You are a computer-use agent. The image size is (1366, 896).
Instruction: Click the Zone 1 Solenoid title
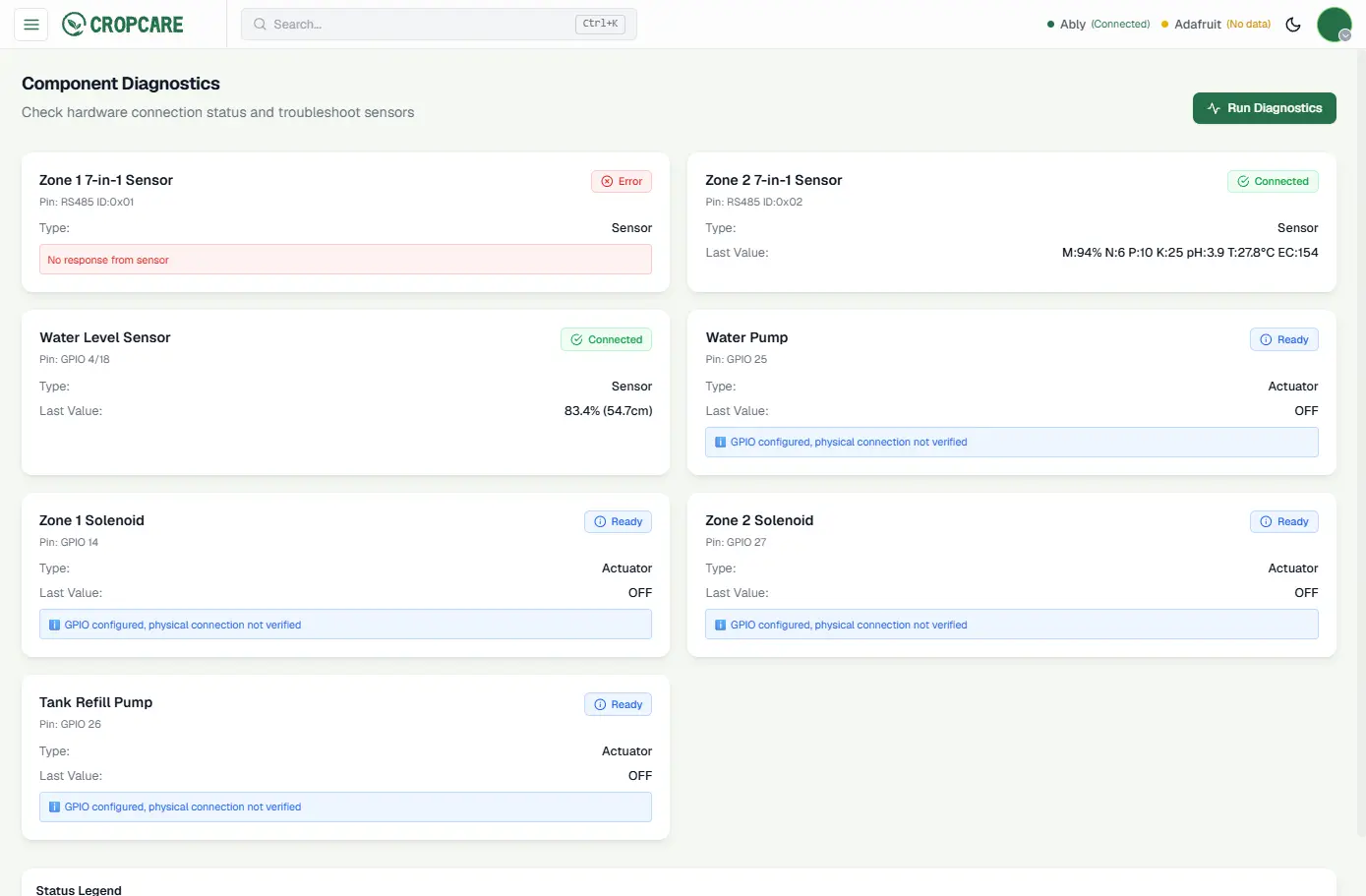(91, 520)
